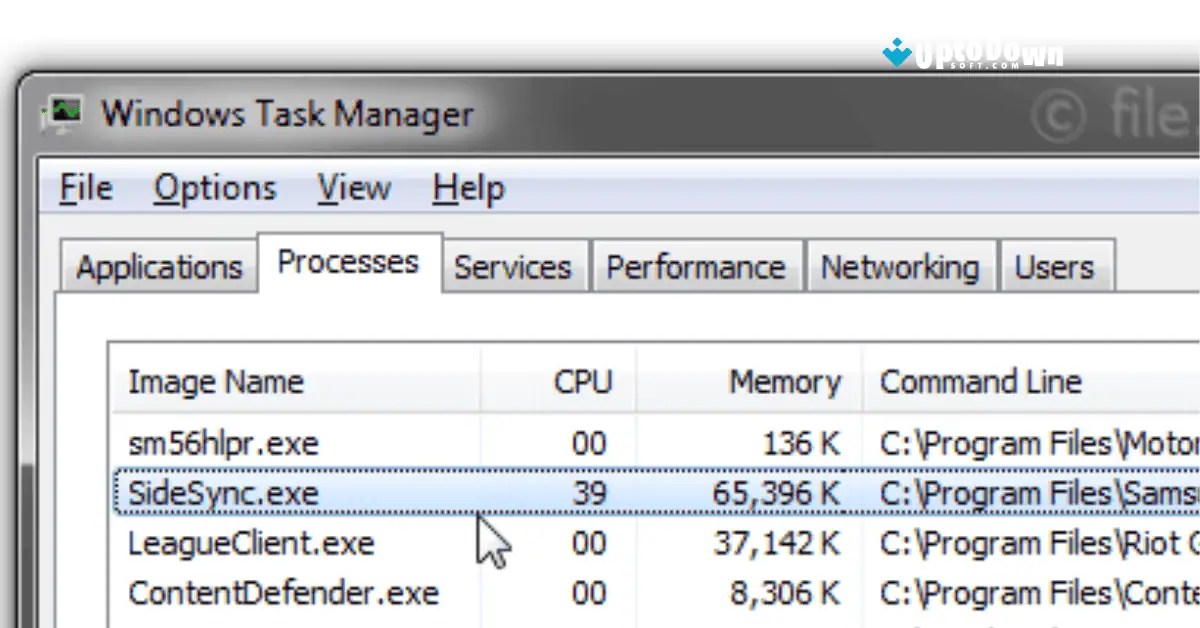This screenshot has height=628, width=1200.
Task: Open the Performance tab
Action: [697, 266]
